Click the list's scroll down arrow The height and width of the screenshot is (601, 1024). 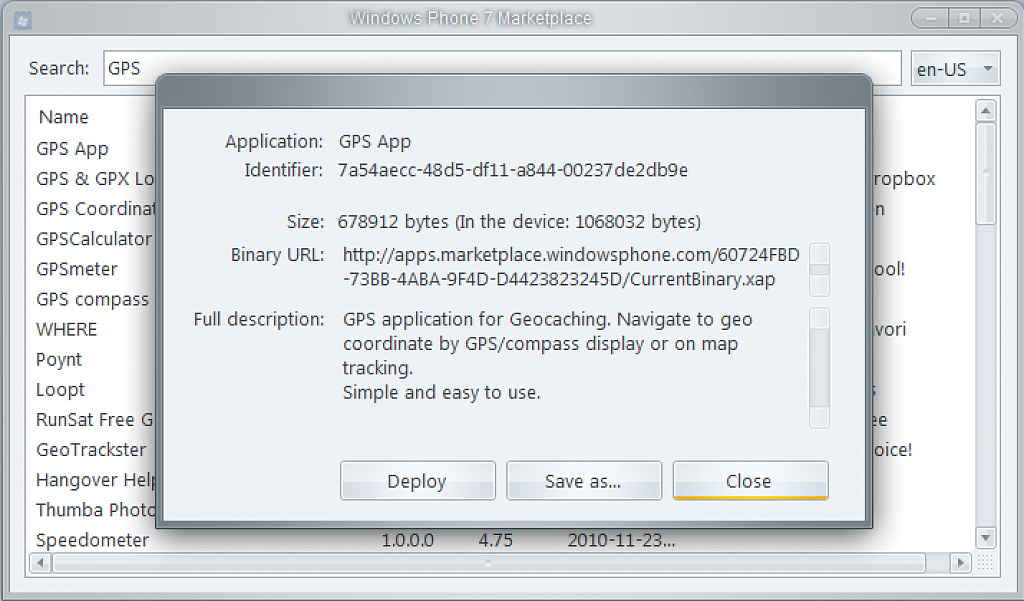point(985,538)
